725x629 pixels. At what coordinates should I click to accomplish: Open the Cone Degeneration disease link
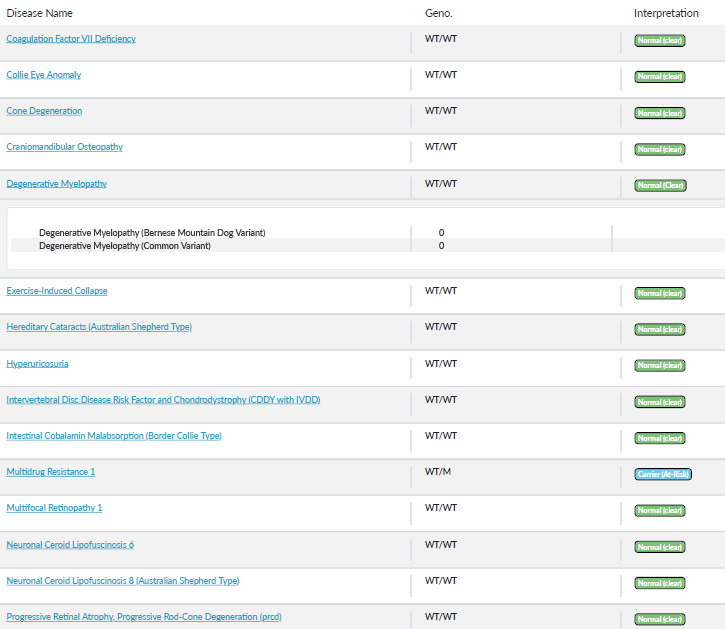[44, 111]
